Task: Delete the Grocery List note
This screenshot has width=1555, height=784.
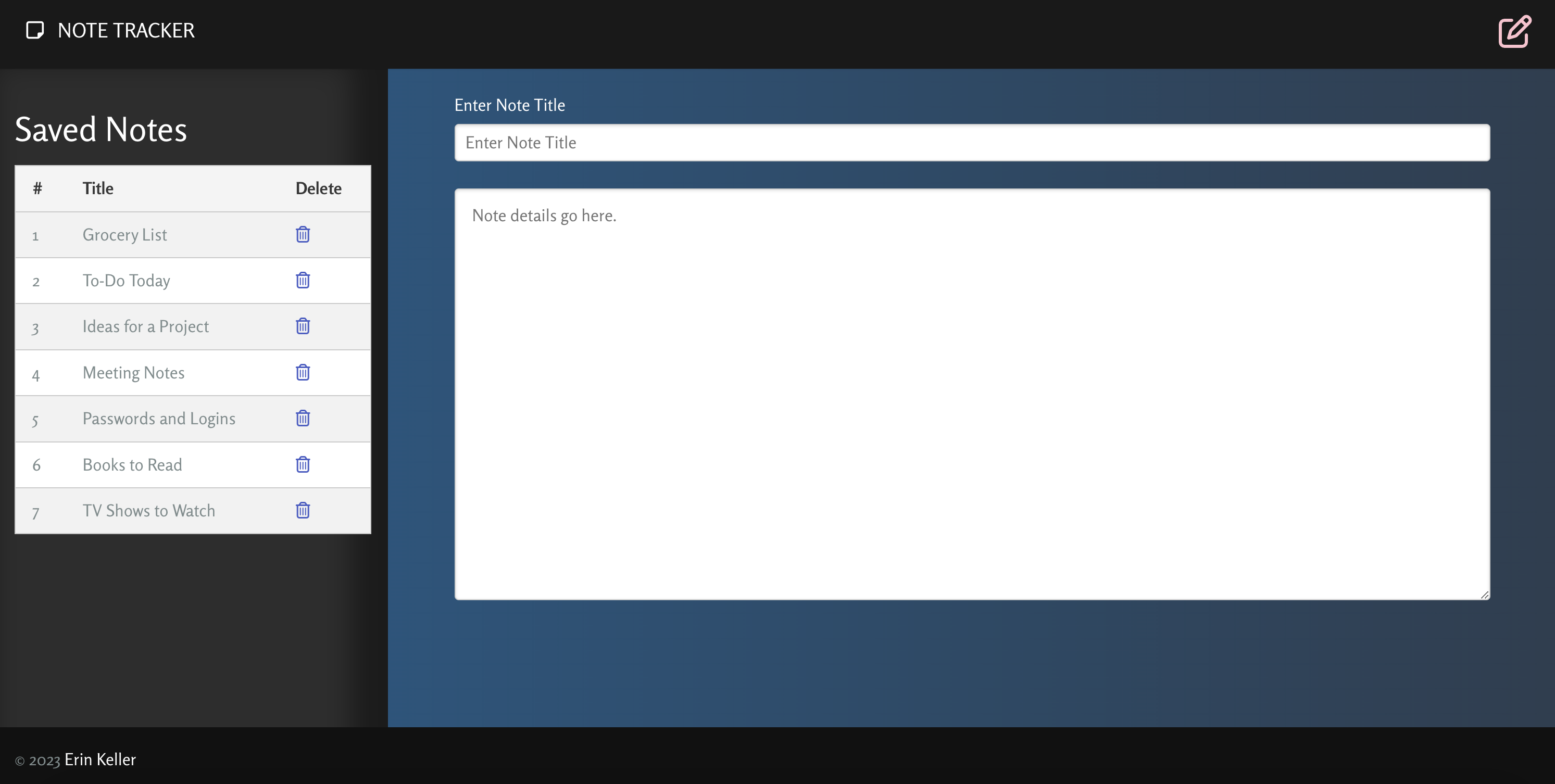Action: pos(303,234)
